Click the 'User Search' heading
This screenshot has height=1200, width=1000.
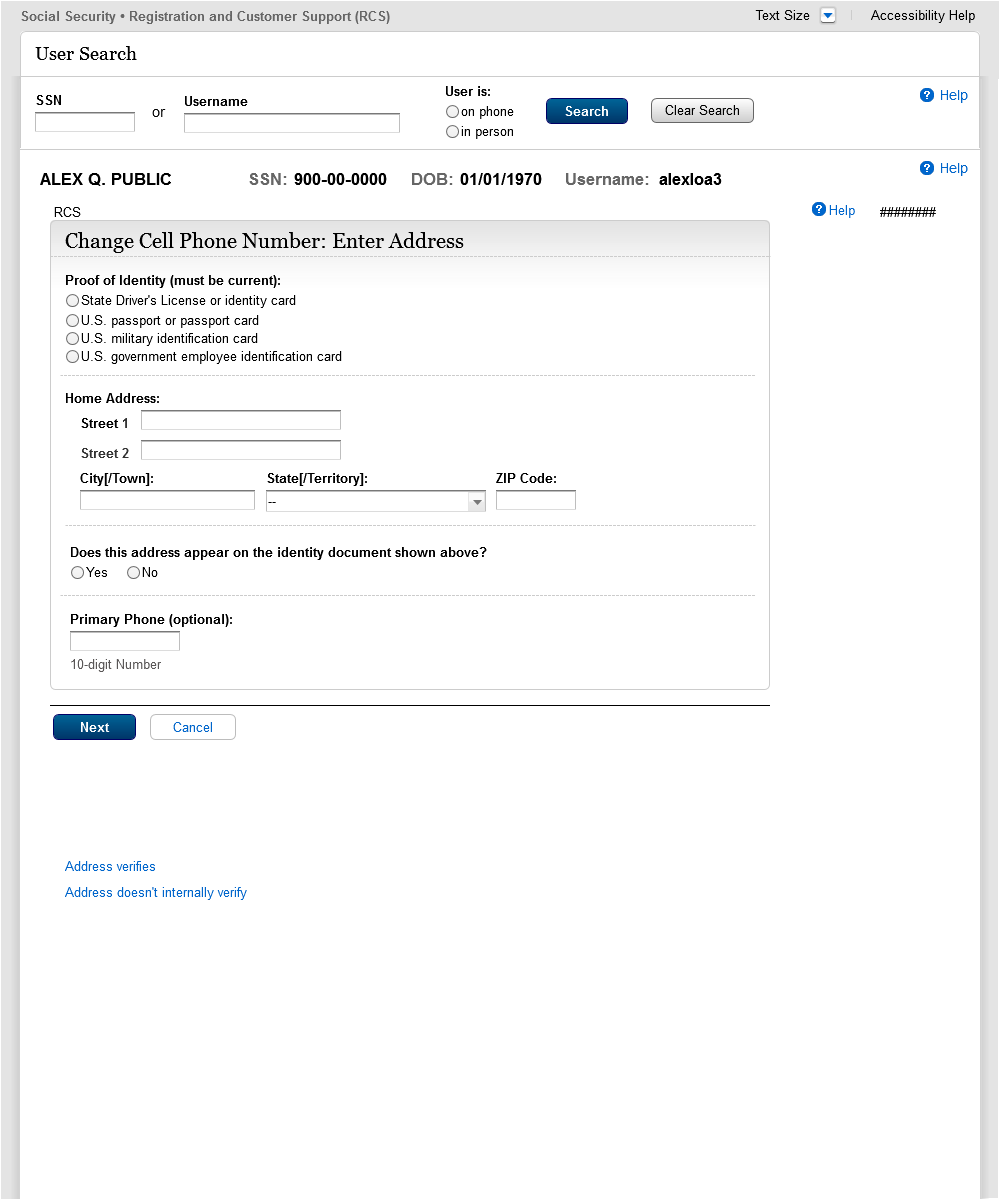(86, 54)
